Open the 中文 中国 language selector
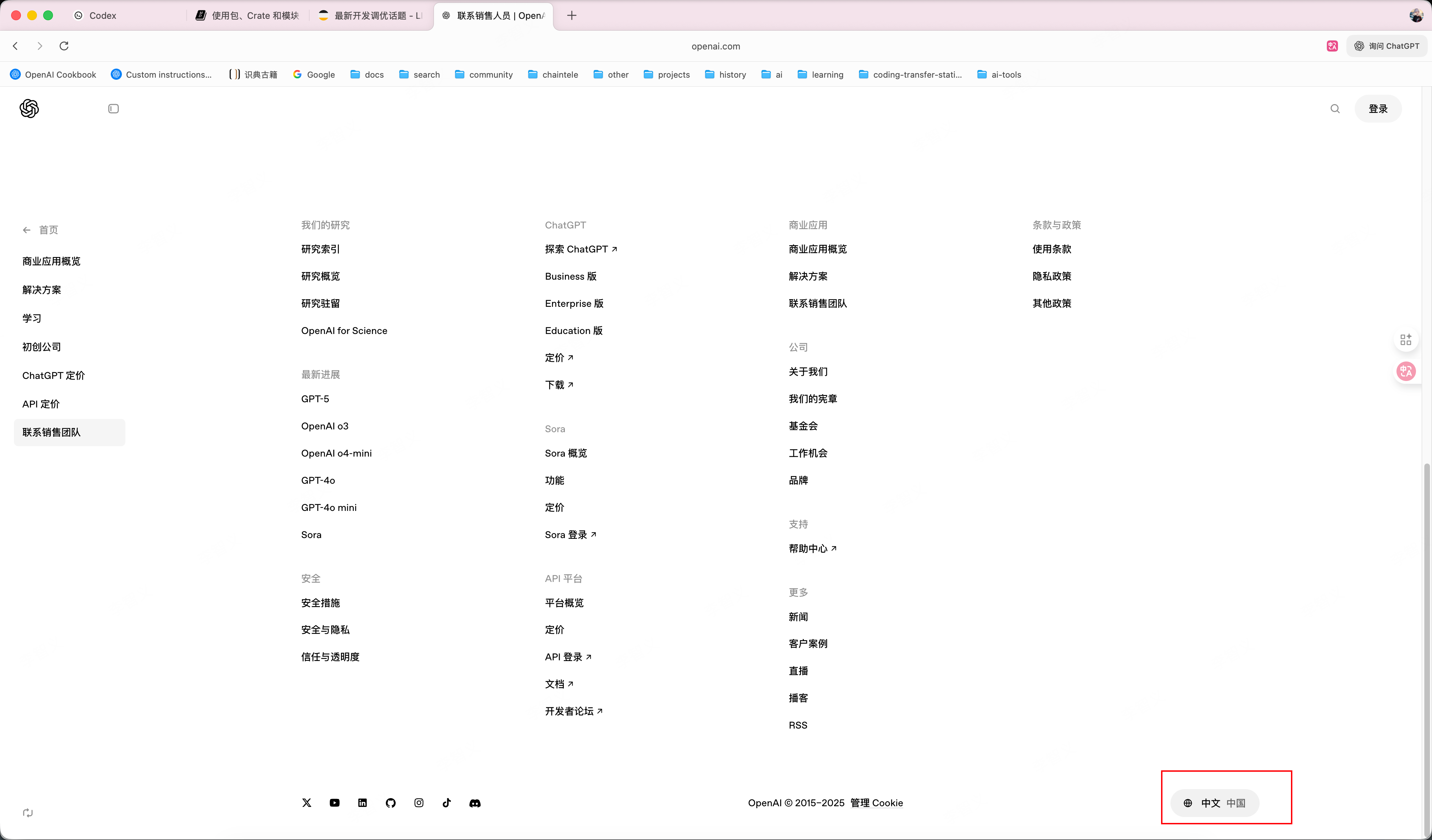This screenshot has height=840, width=1432. pyautogui.click(x=1215, y=802)
